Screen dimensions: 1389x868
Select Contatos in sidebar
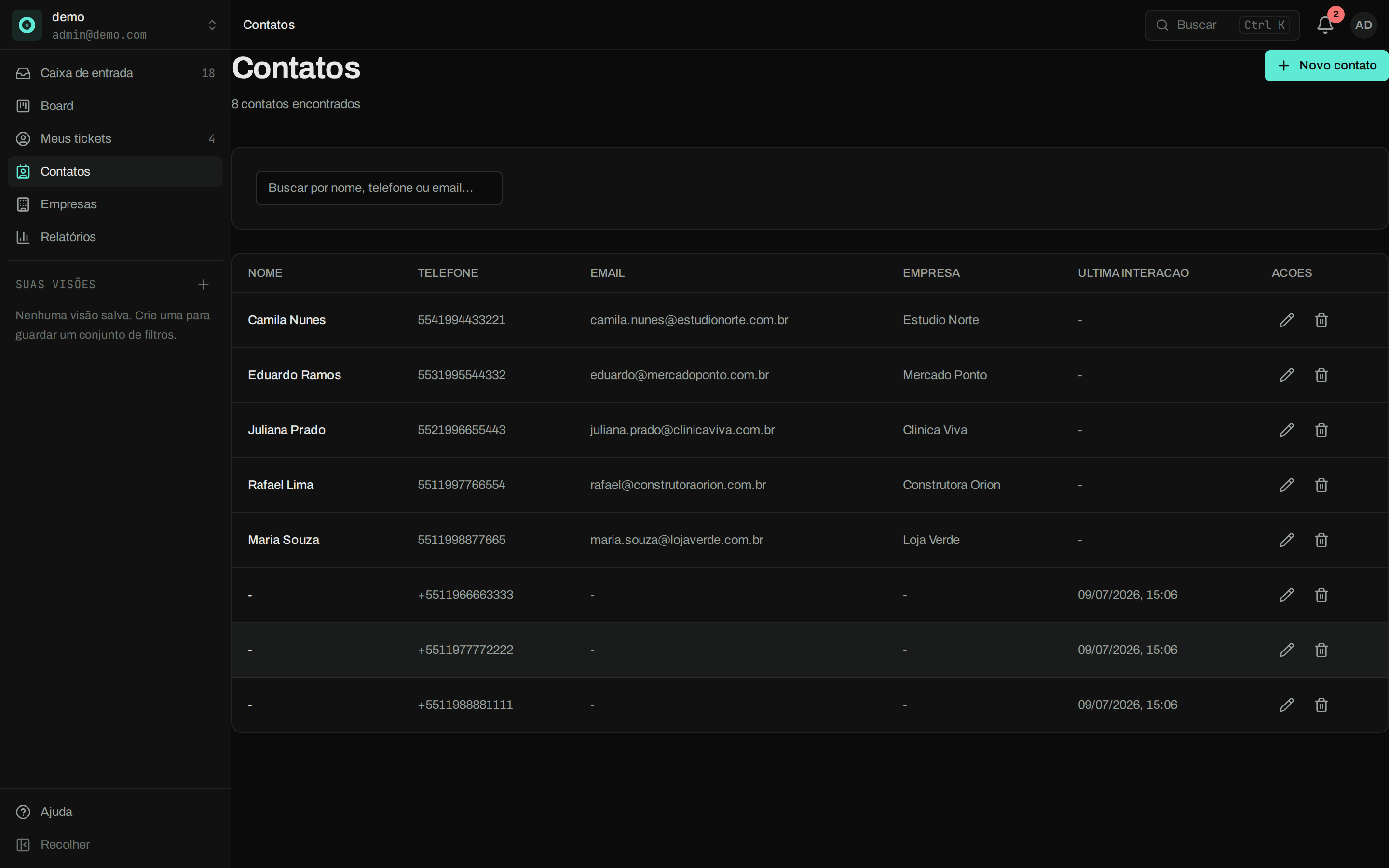(115, 171)
